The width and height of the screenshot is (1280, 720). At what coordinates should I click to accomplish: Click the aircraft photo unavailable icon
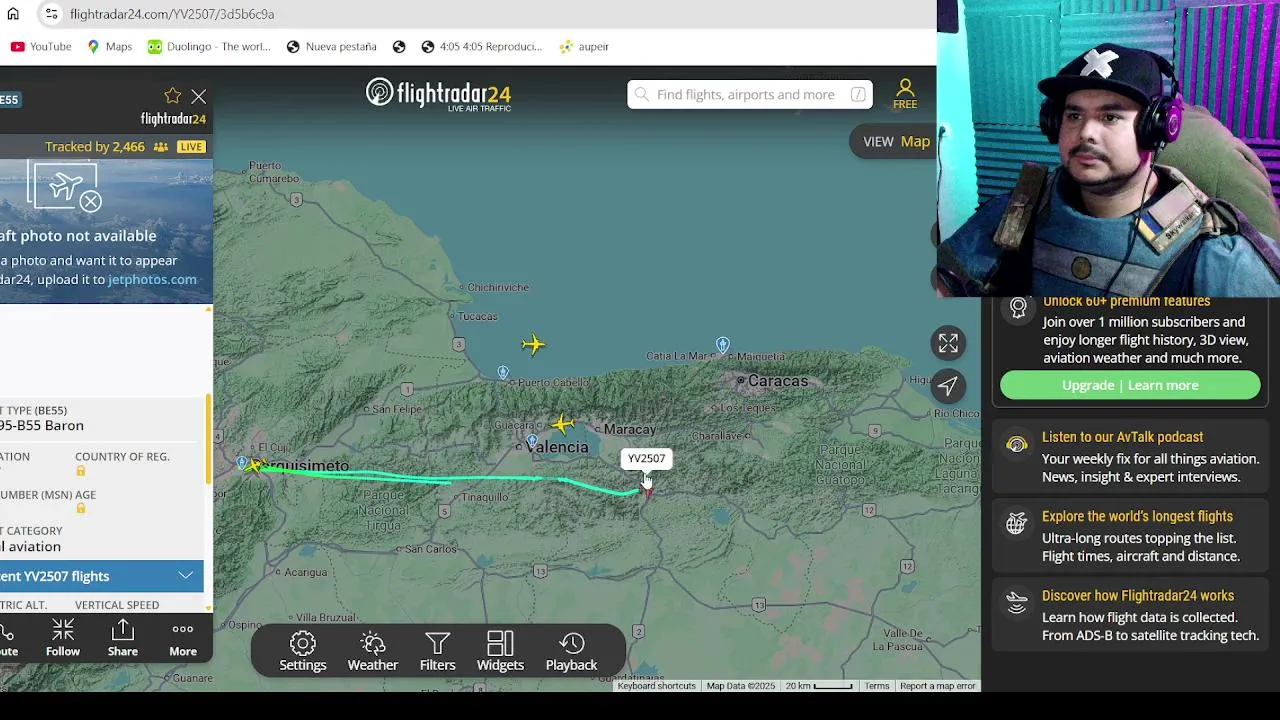(x=65, y=187)
